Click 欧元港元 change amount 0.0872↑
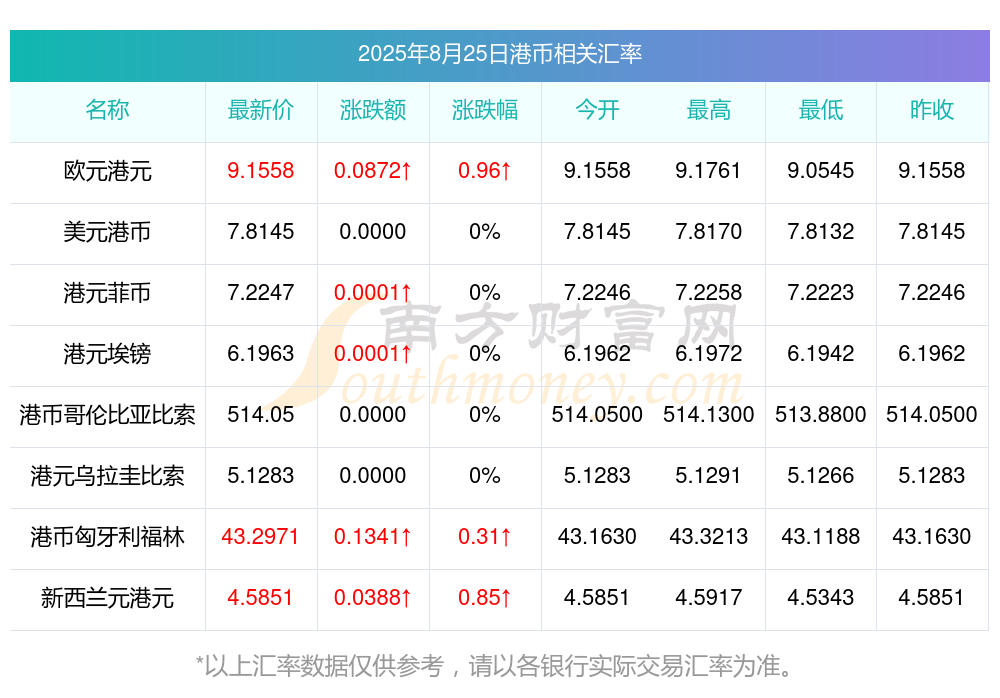 click(x=373, y=170)
